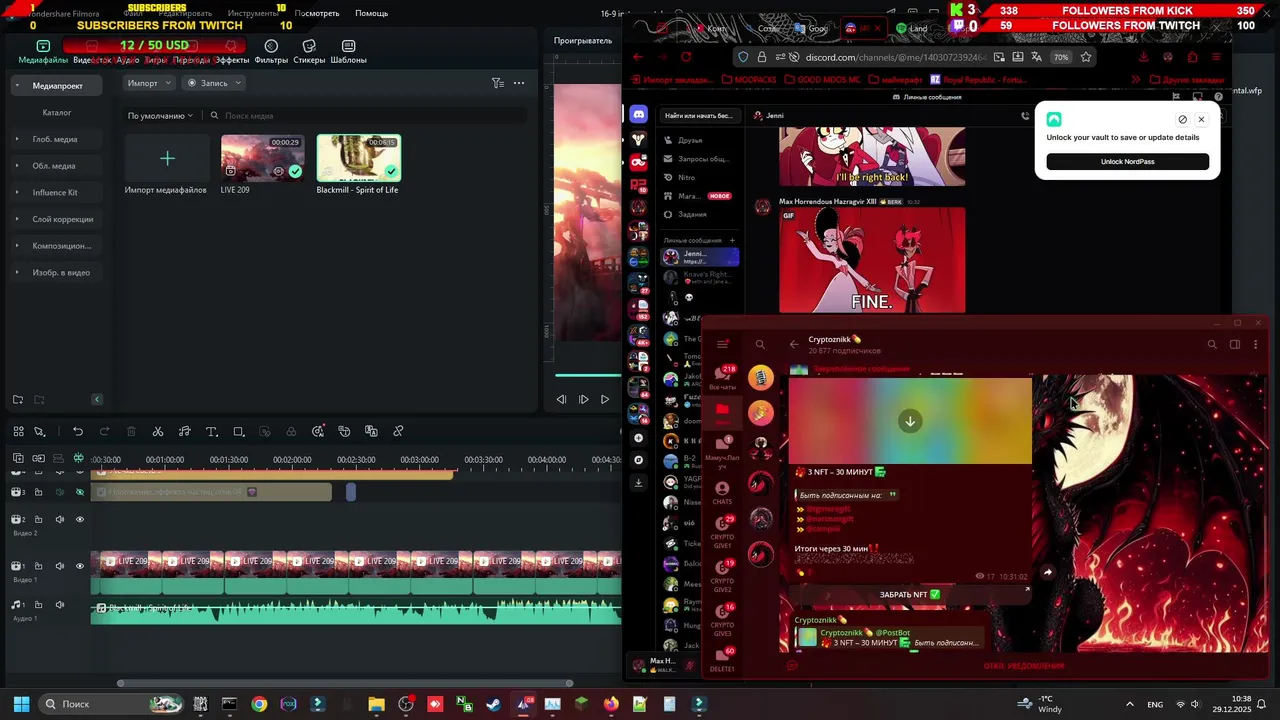Open the Filmora Медиафайлы tab
Viewport: 1280px width, 720px height.
click(x=43, y=53)
